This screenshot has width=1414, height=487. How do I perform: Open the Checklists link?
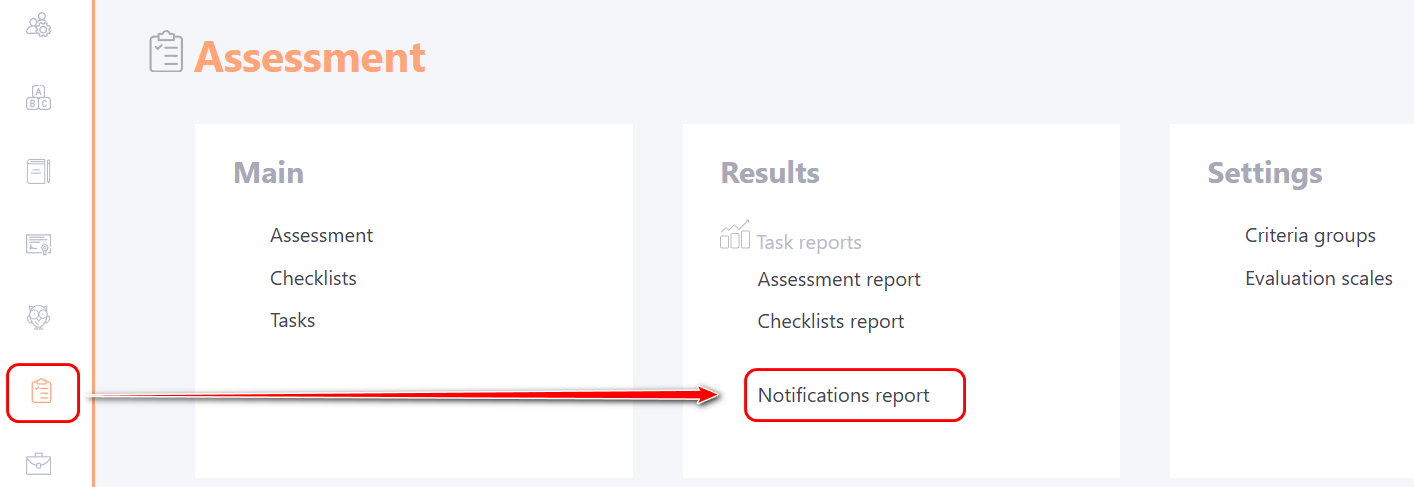[x=313, y=278]
